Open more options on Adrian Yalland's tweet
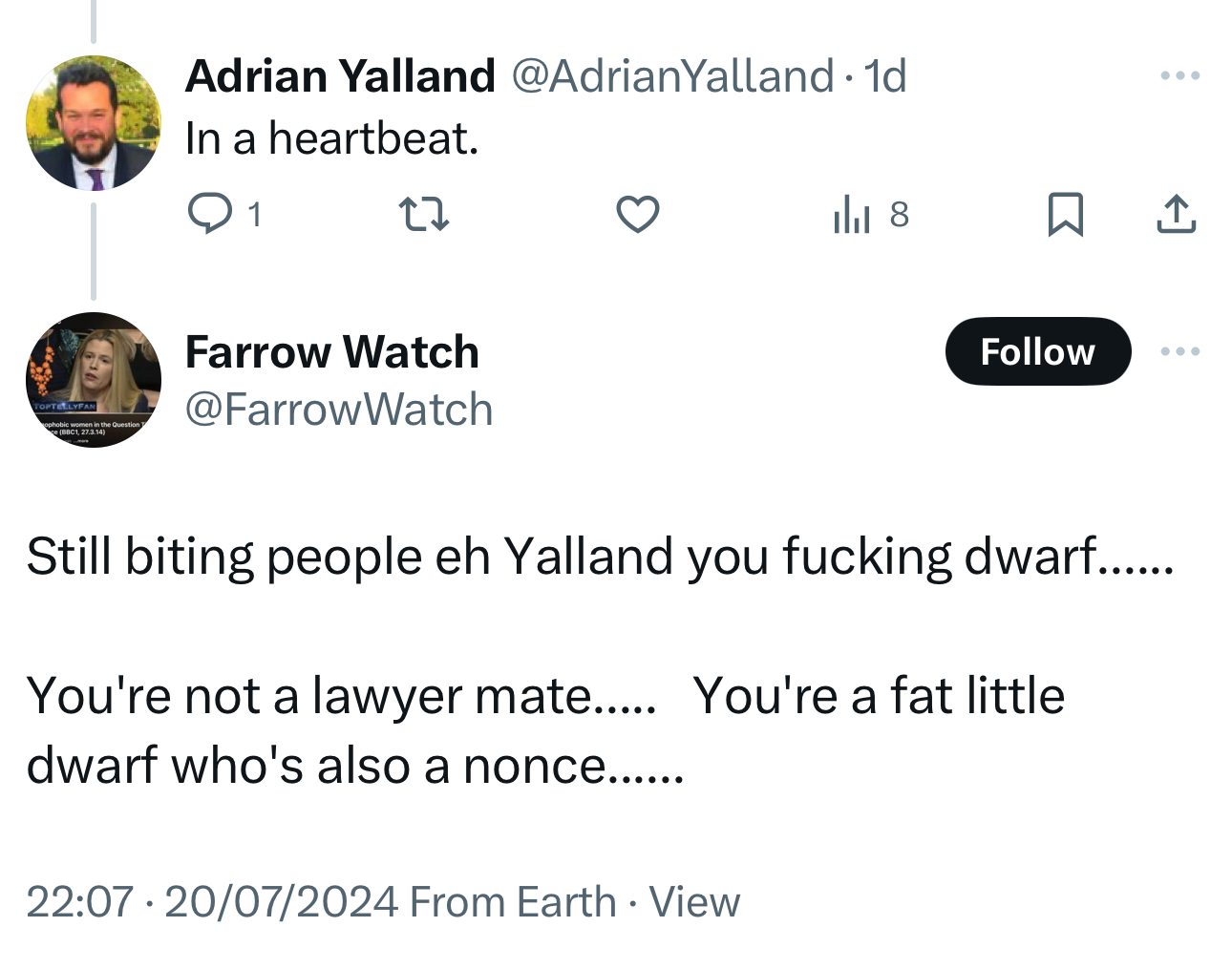The width and height of the screenshot is (1232, 969). [x=1179, y=75]
